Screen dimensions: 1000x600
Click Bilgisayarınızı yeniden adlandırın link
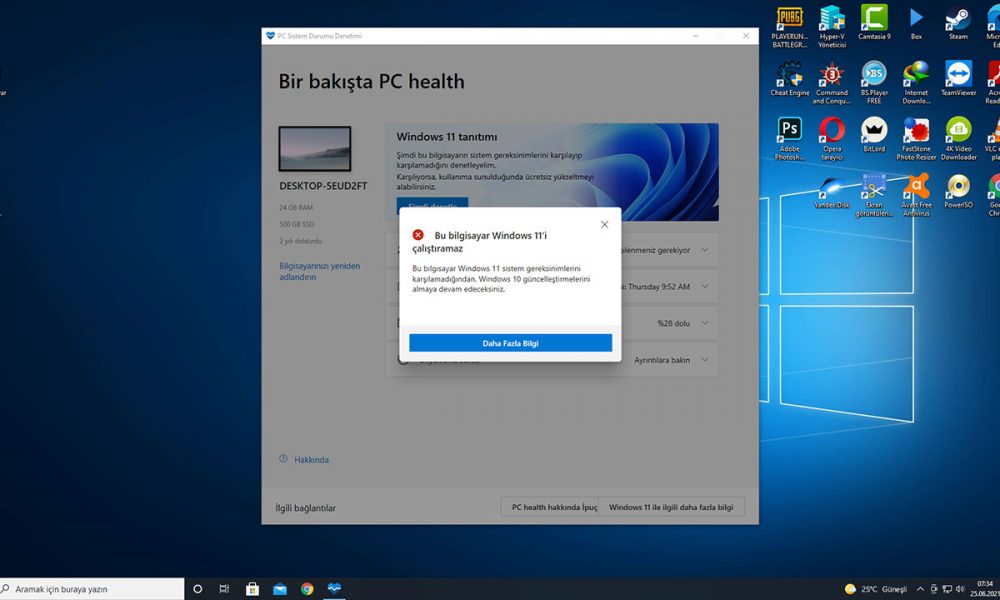317,270
